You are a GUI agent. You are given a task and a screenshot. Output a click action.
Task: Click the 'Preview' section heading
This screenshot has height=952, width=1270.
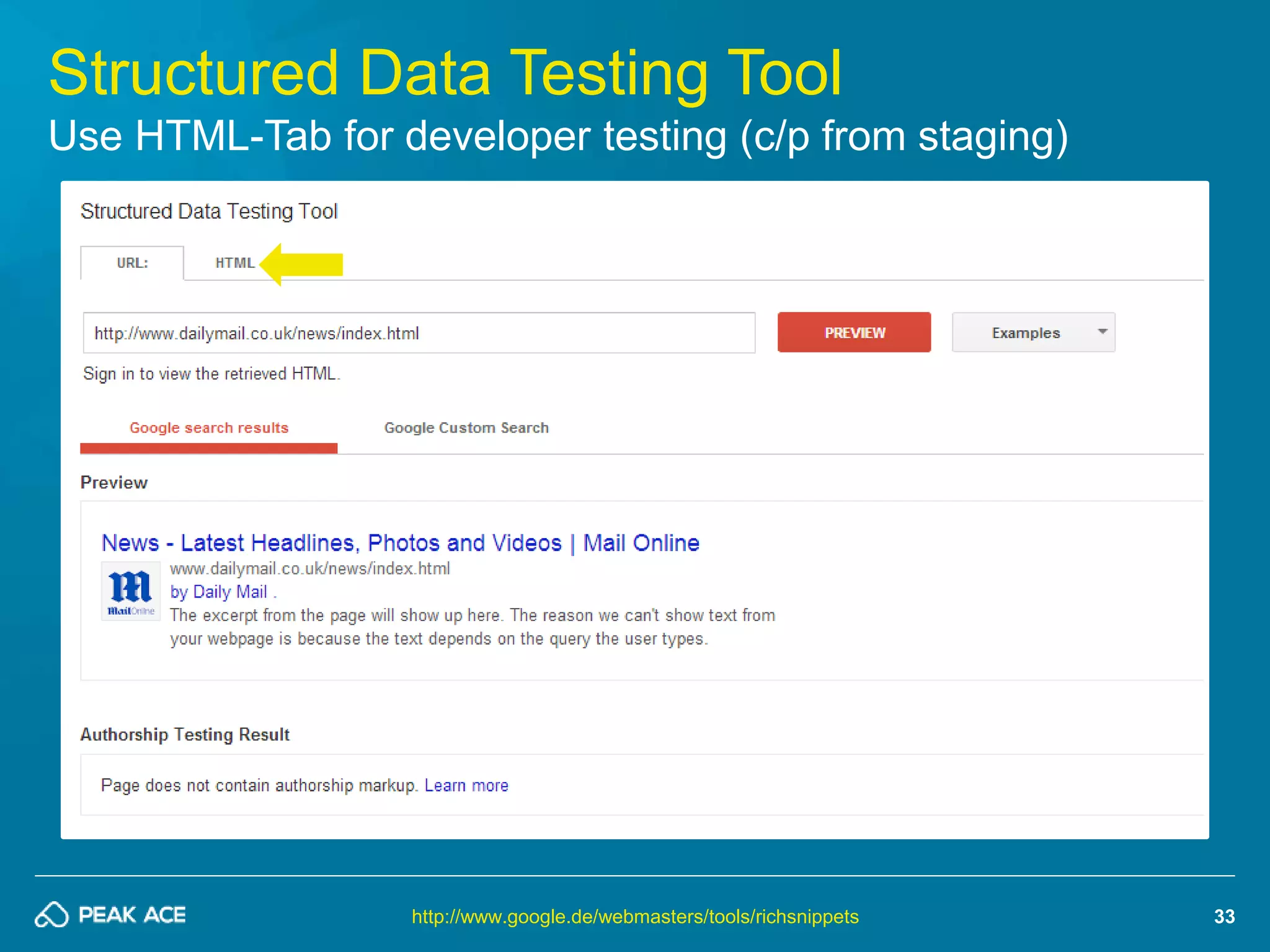click(114, 482)
